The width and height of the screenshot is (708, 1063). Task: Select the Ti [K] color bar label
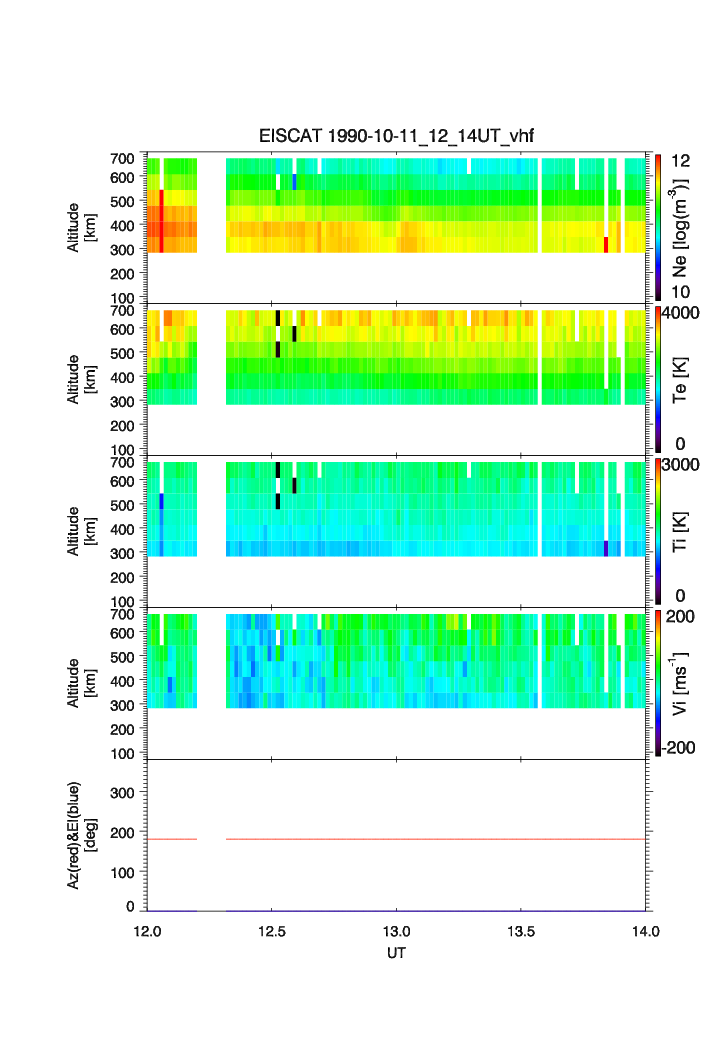click(680, 532)
